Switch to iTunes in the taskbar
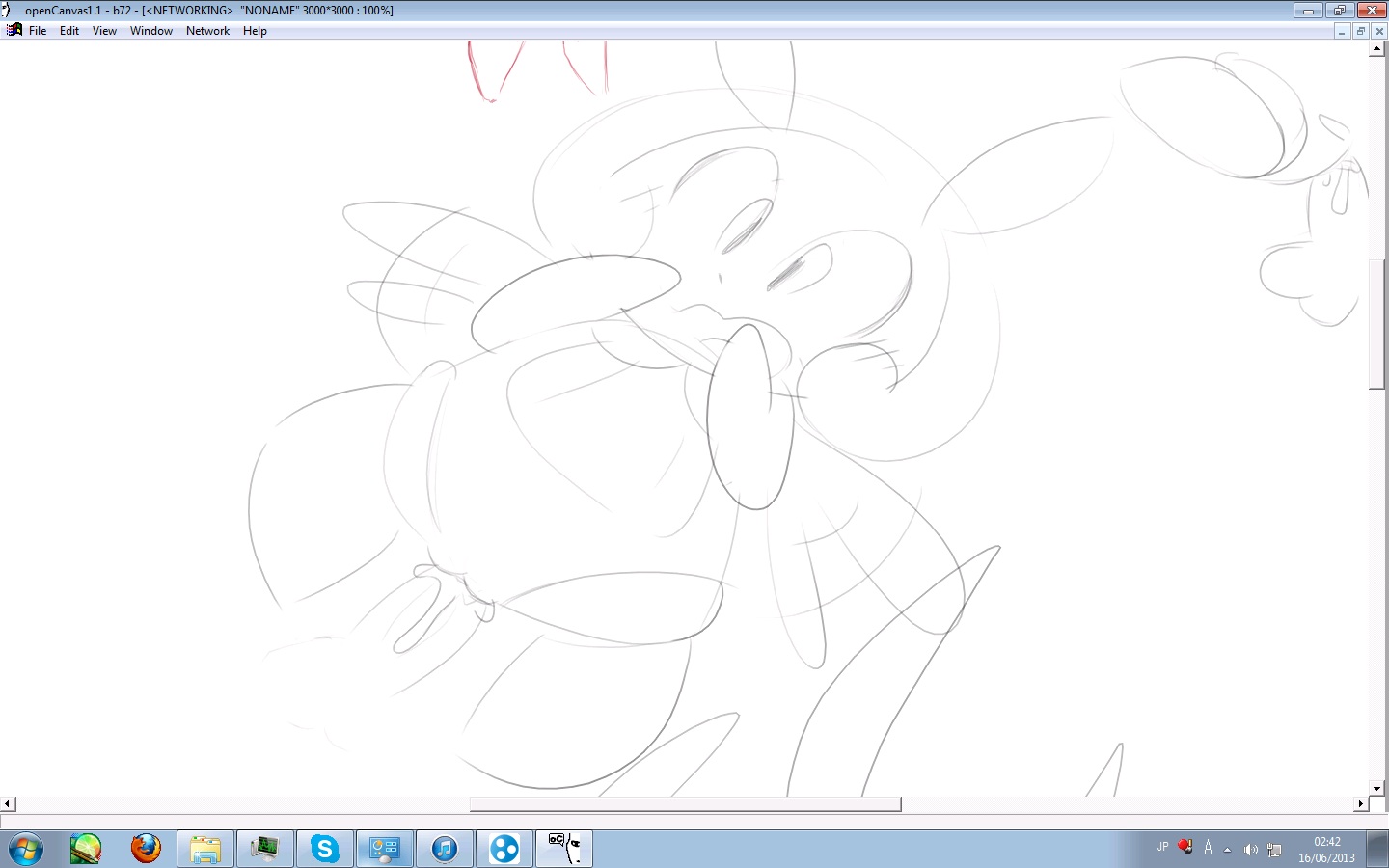This screenshot has width=1389, height=868. [444, 850]
